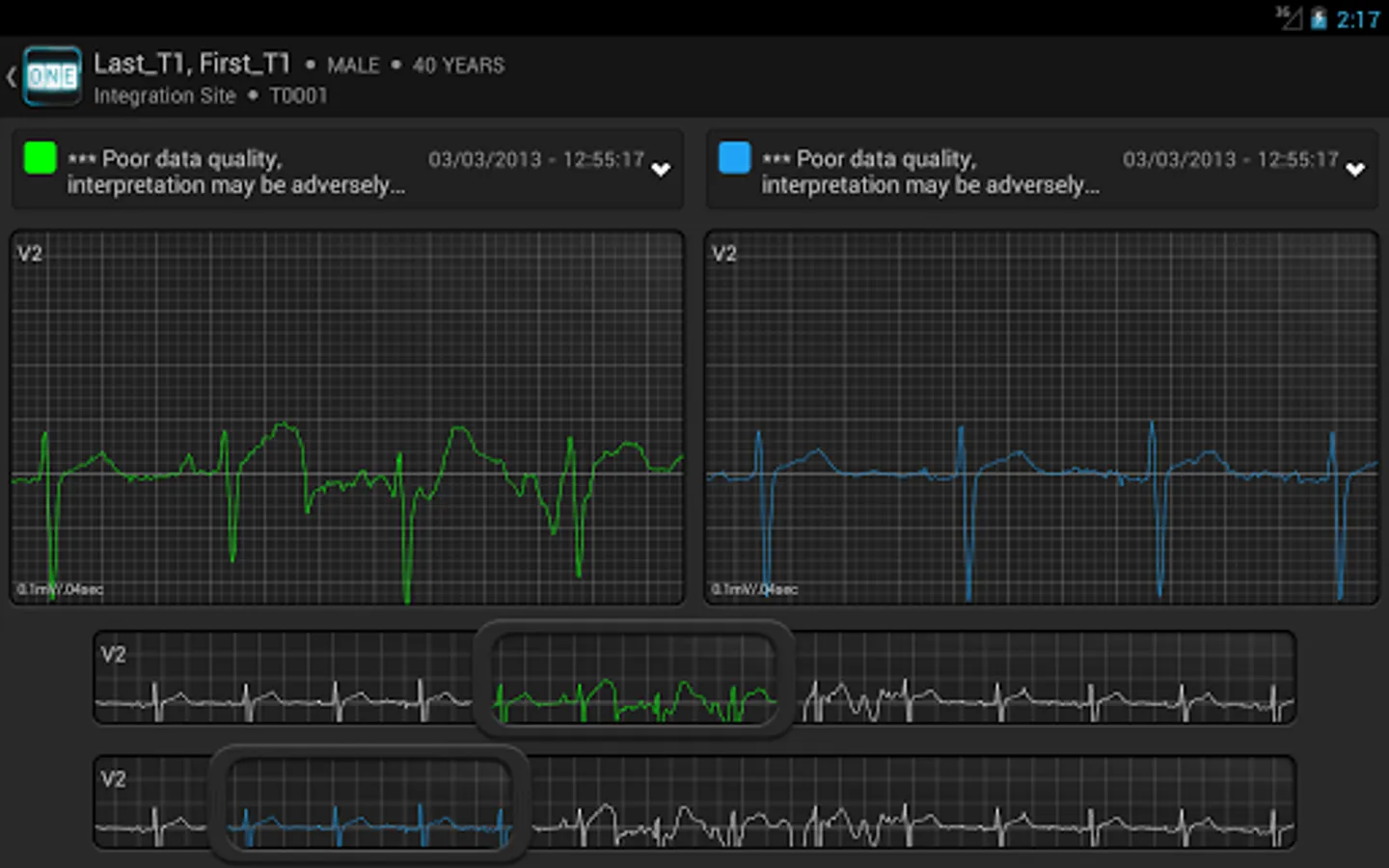Click the 40 YEARS age text
1389x868 pixels.
click(x=458, y=66)
